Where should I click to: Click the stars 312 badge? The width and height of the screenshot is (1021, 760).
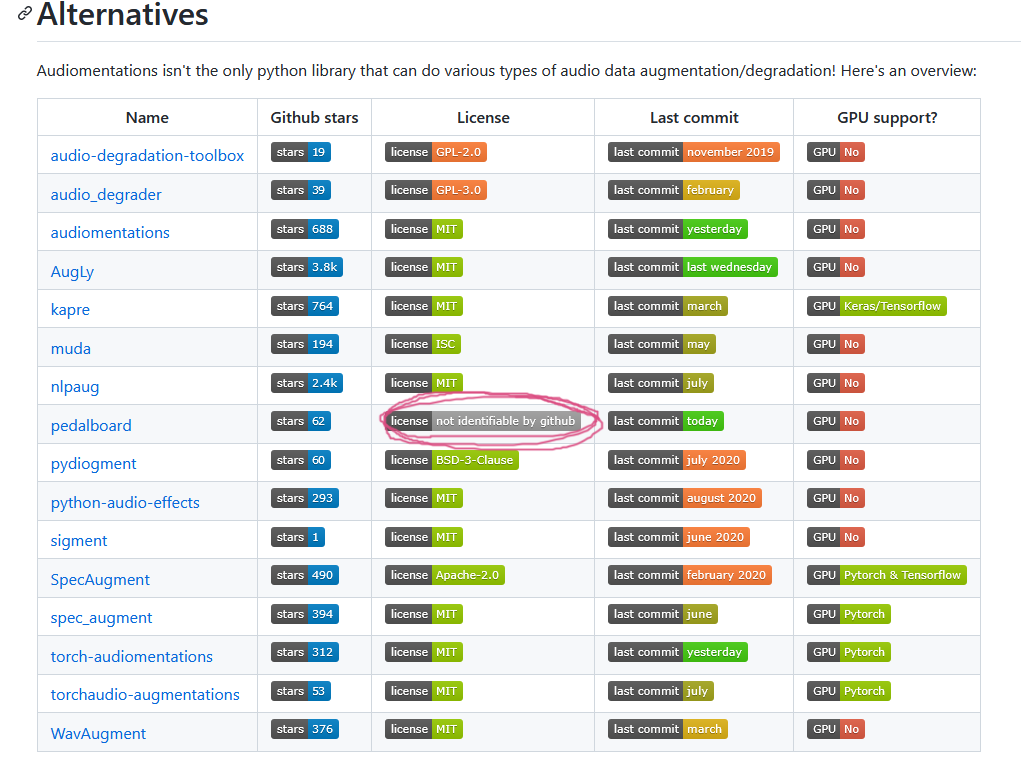click(305, 652)
